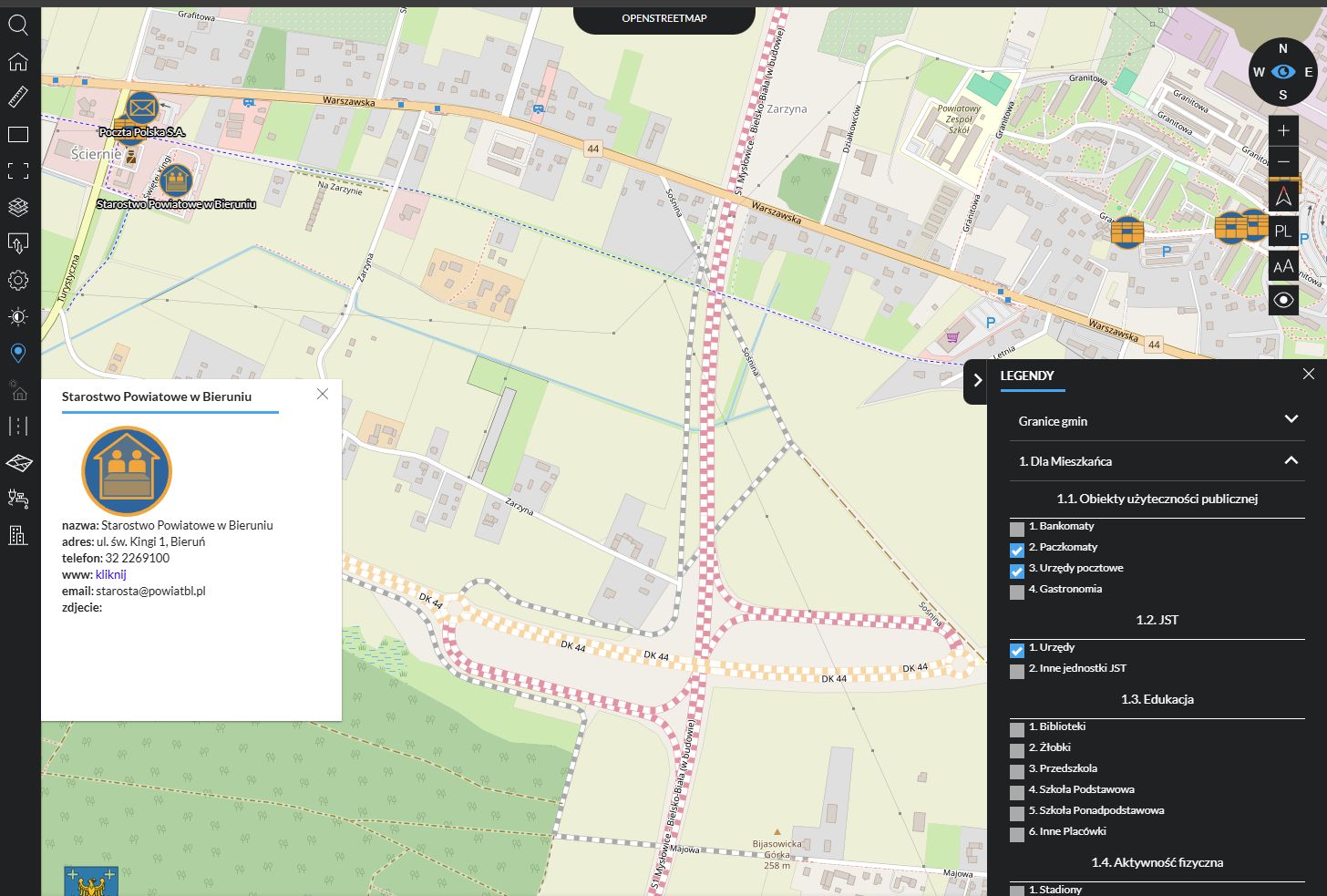1327x896 pixels.
Task: Disable the Urzędy layer checkbox
Action: 1017,651
